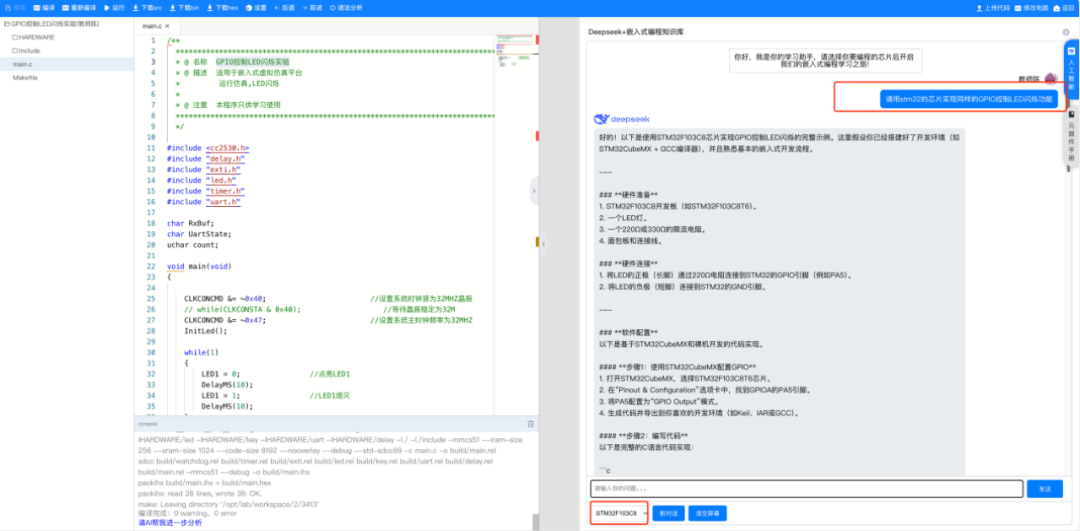Viewport: 1080px width, 531px height.
Task: Expand the GPIO控制LED闪烁实验 project root folder
Action: [x=52, y=23]
